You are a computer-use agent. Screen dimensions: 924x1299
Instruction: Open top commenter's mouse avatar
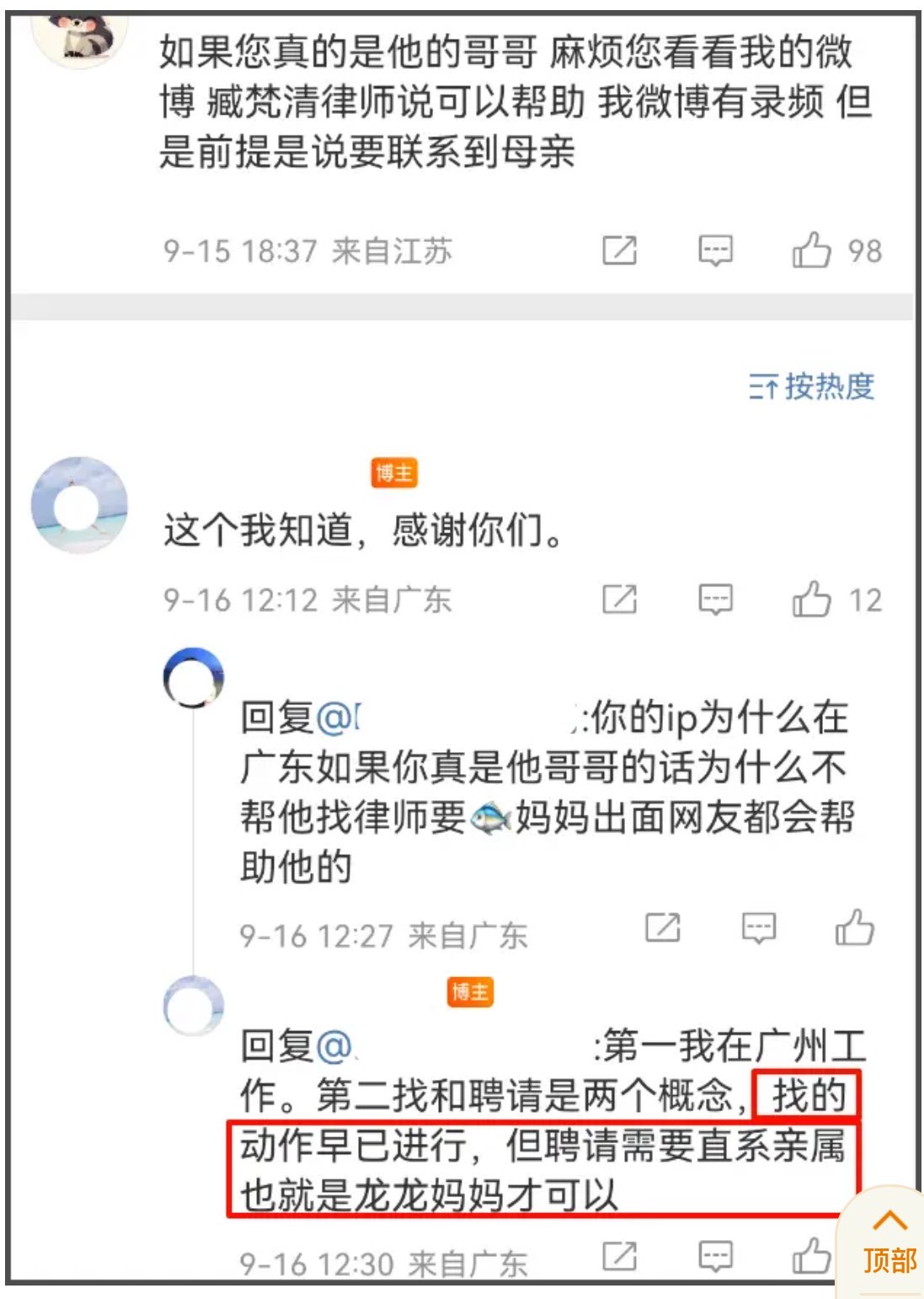[x=79, y=34]
